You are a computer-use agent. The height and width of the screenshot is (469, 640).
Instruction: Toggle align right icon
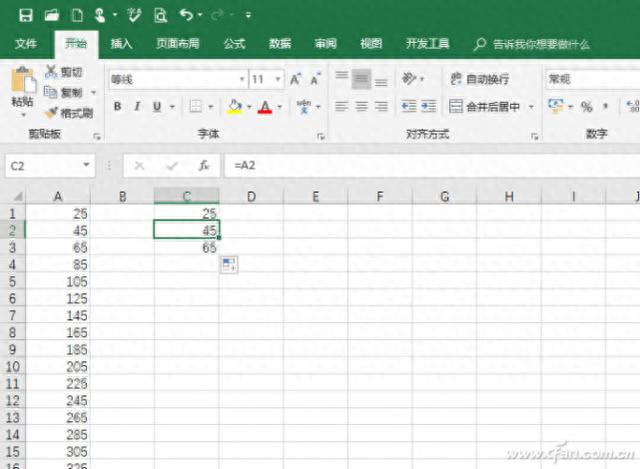pyautogui.click(x=381, y=107)
